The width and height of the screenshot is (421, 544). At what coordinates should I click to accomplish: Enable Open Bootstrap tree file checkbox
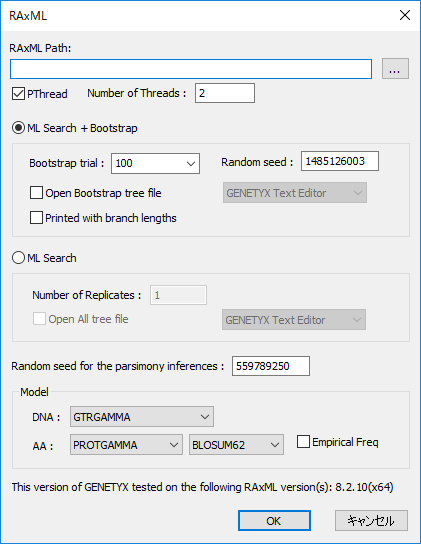[36, 193]
